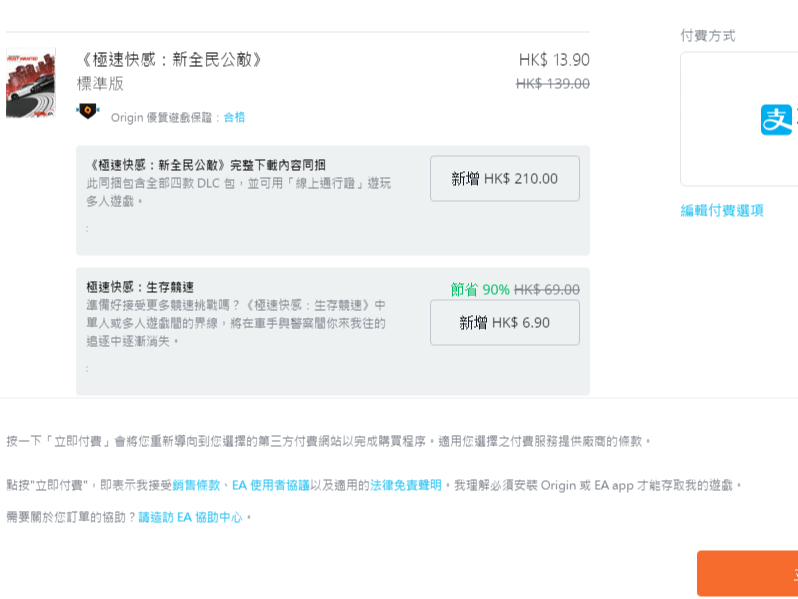The height and width of the screenshot is (599, 798).
Task: Click the sale price HK$ 13.90
Action: tap(554, 60)
